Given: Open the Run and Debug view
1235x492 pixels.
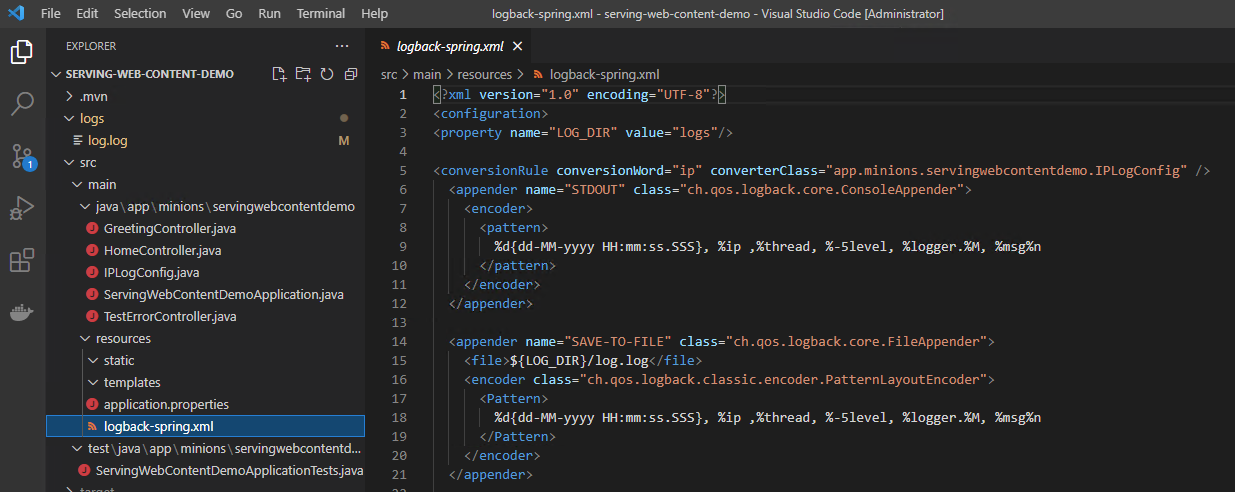Looking at the screenshot, I should pyautogui.click(x=22, y=208).
